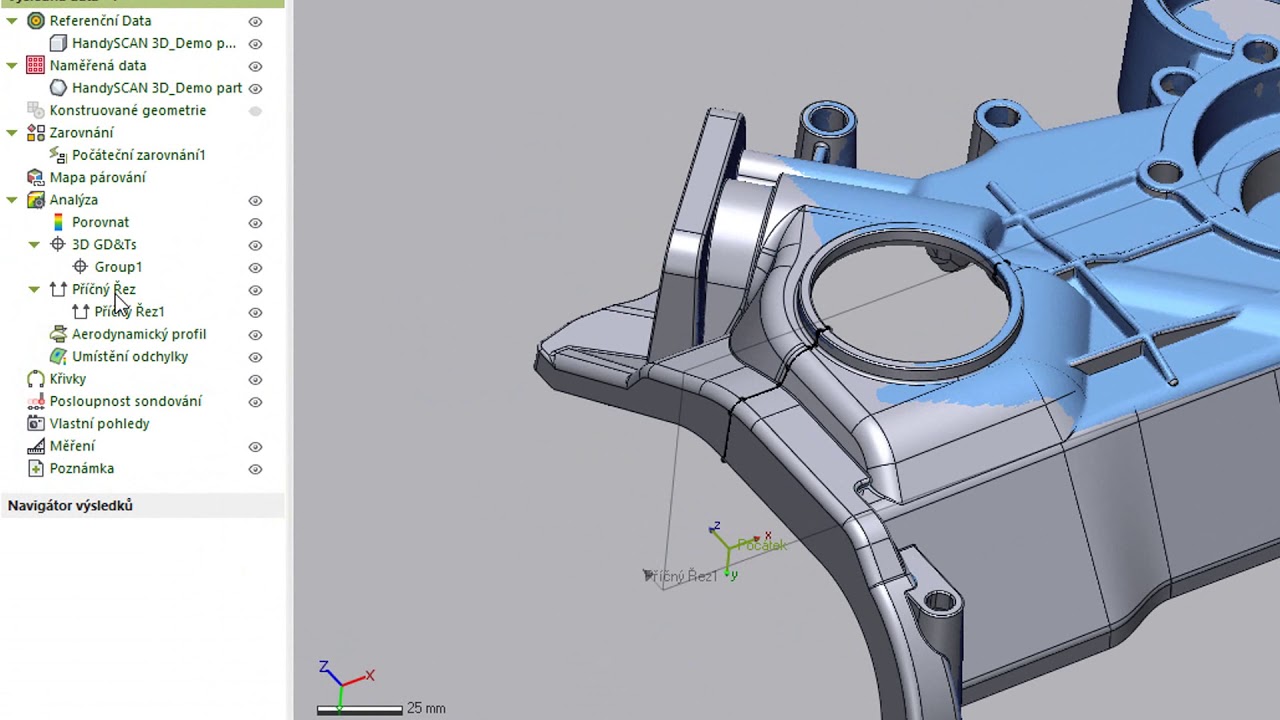Click the Poznámka note icon
Viewport: 1280px width, 720px height.
(36, 468)
